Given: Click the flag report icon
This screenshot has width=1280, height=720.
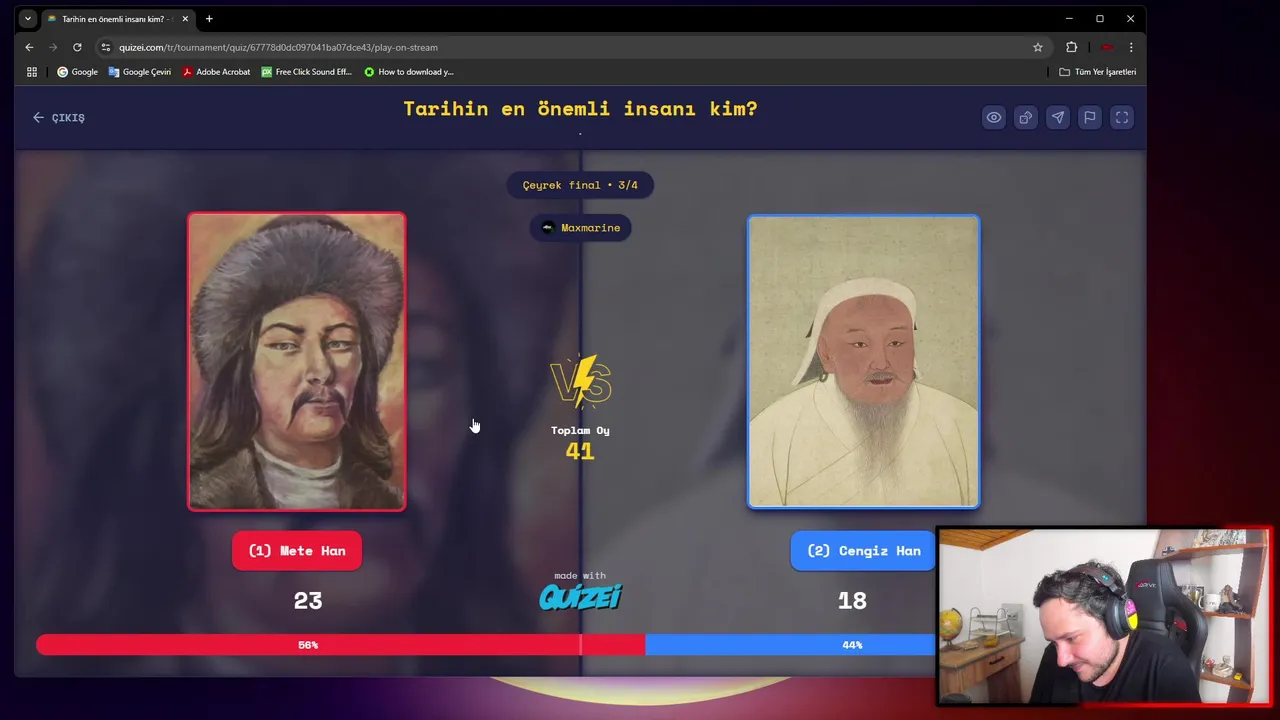Looking at the screenshot, I should tap(1089, 117).
